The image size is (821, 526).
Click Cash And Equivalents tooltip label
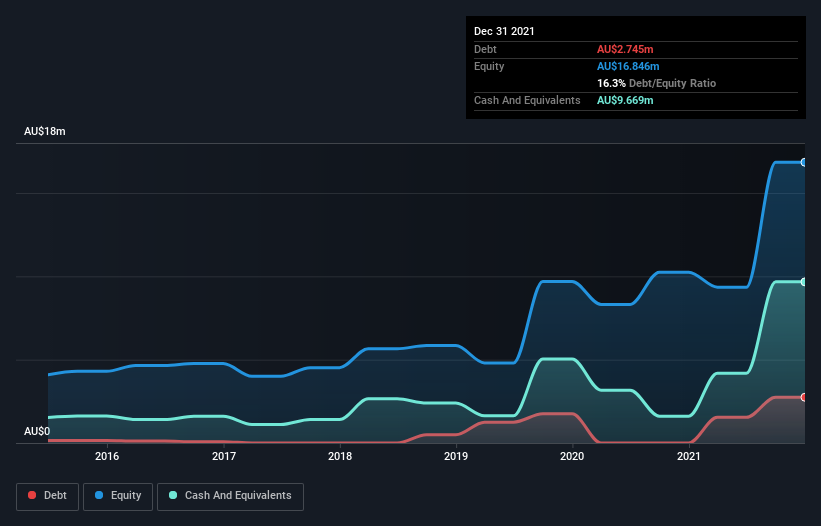click(527, 100)
